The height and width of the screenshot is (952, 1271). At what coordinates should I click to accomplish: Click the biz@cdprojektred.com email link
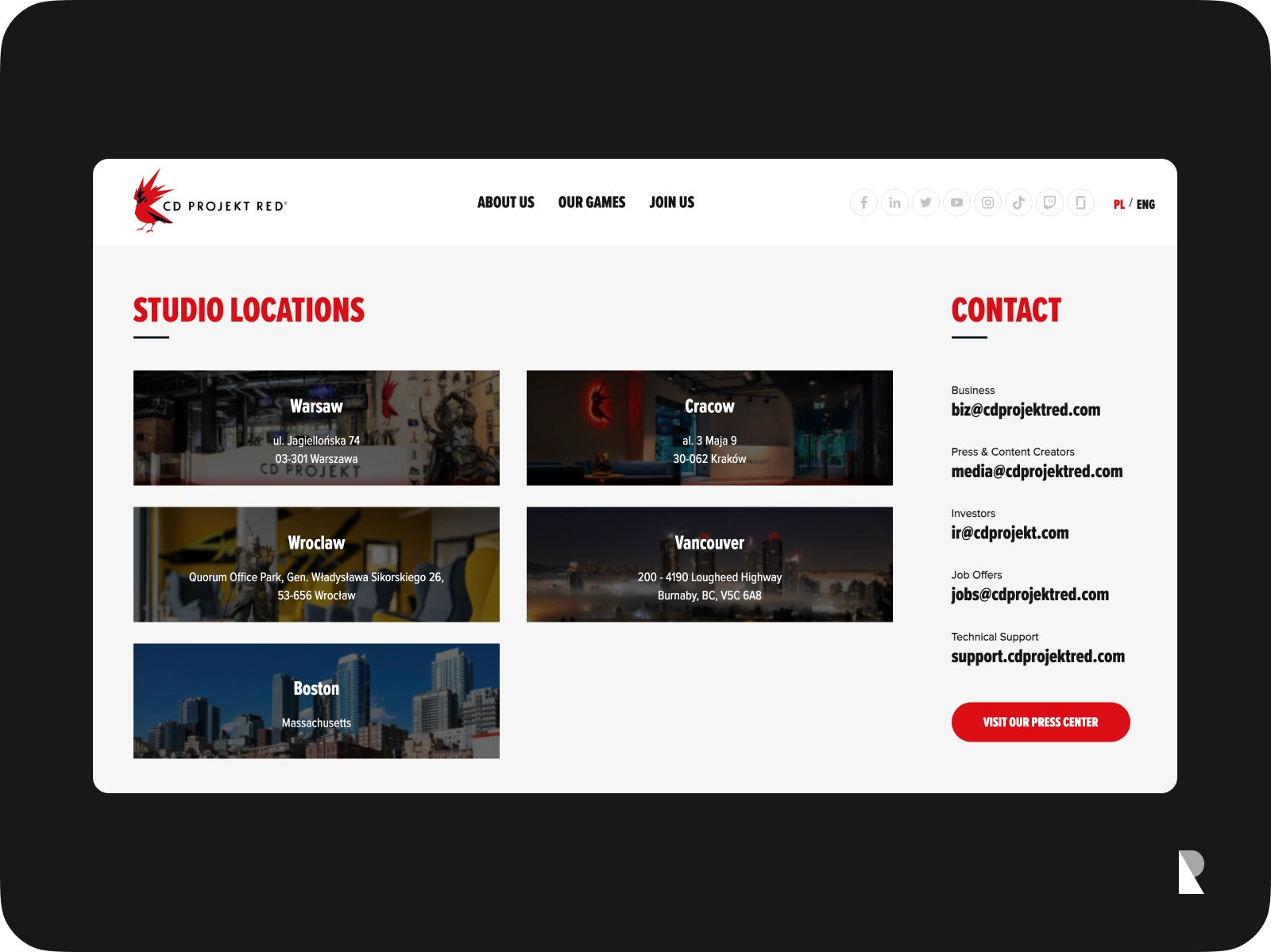pos(1026,410)
